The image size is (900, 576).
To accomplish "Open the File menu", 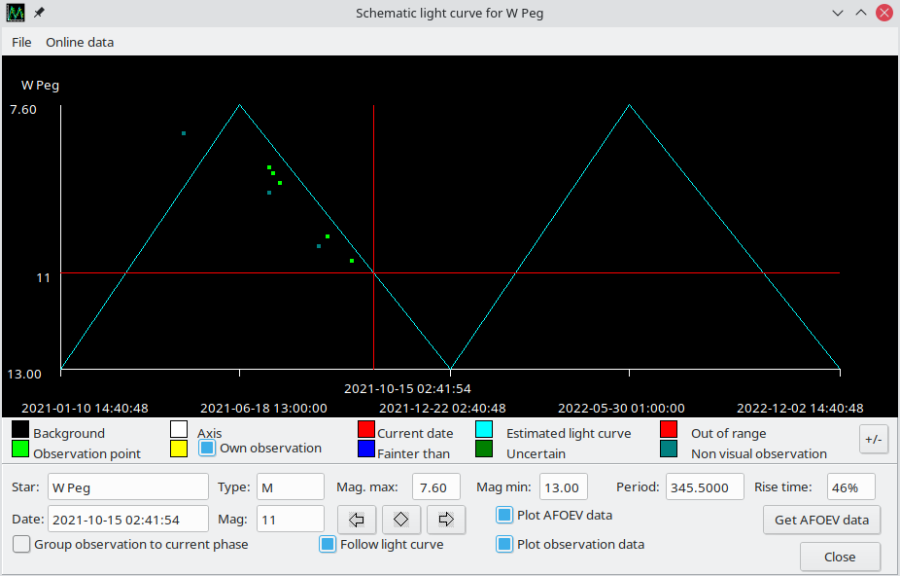I will [x=22, y=42].
